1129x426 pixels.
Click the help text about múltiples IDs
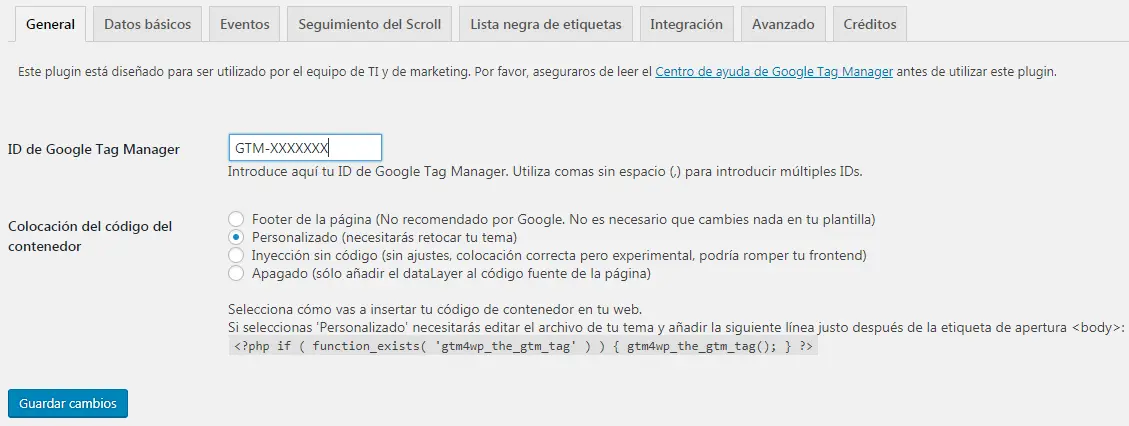point(545,171)
